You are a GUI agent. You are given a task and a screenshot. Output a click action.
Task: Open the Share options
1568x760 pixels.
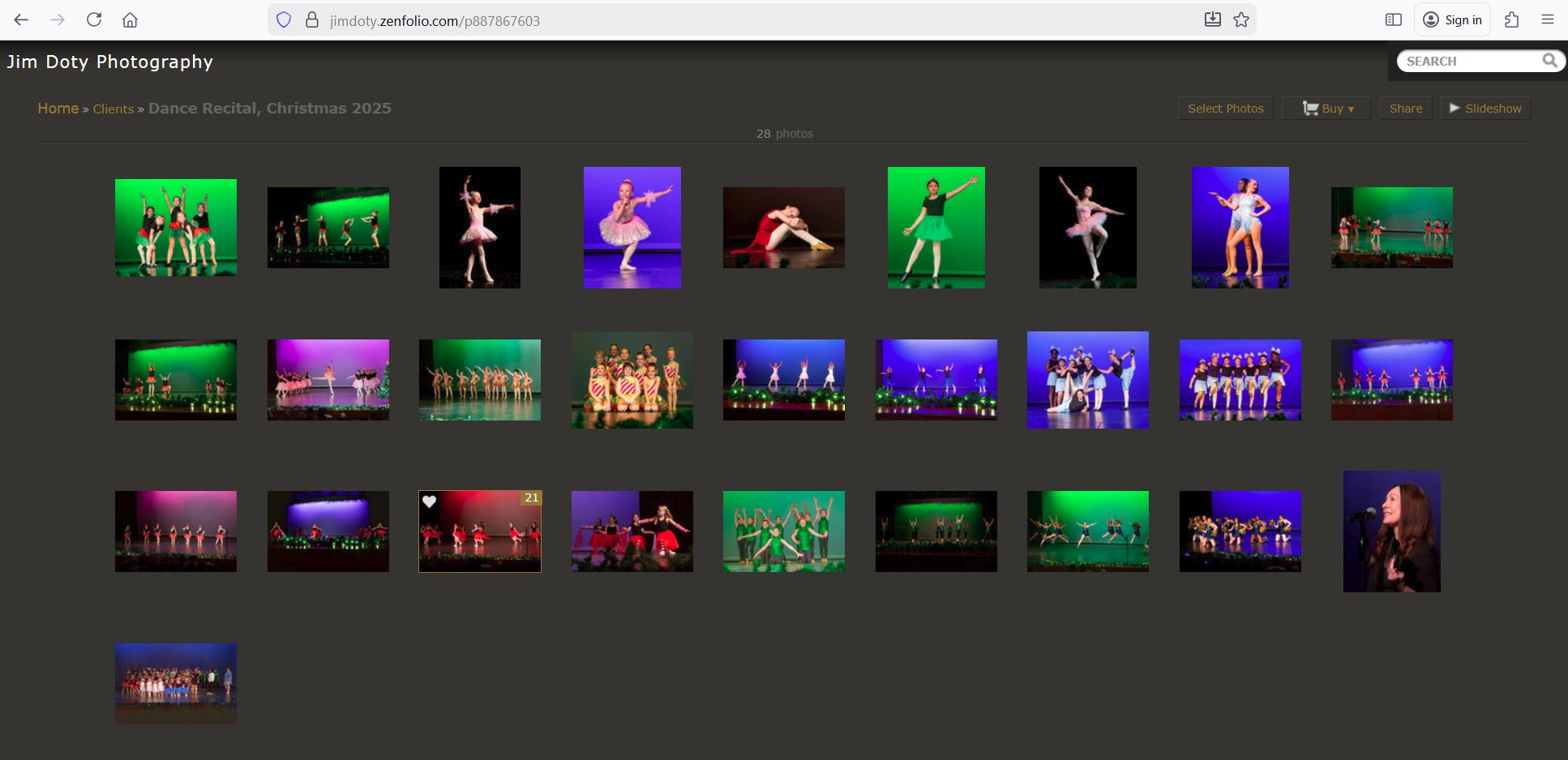[1405, 109]
